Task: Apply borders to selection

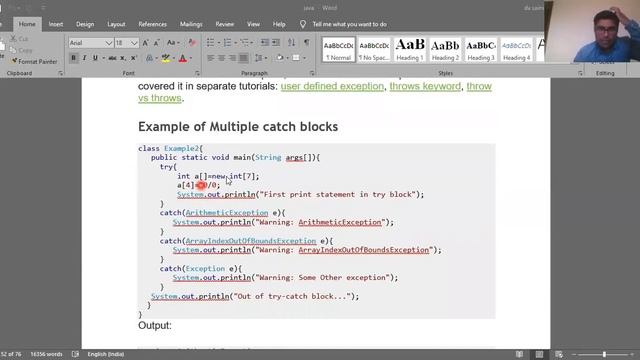Action: [296, 58]
